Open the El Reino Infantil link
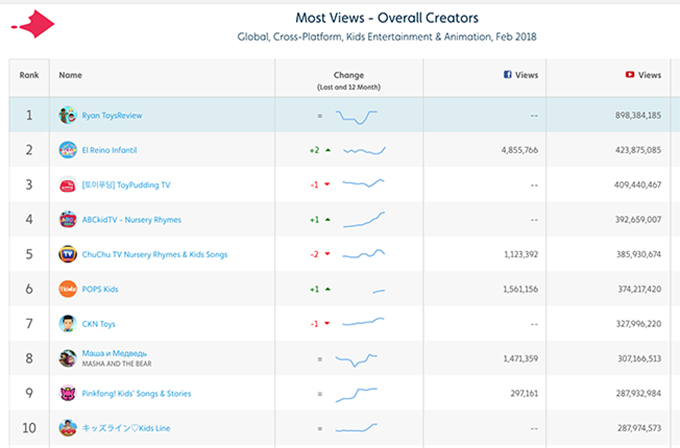The image size is (680, 448). point(109,150)
